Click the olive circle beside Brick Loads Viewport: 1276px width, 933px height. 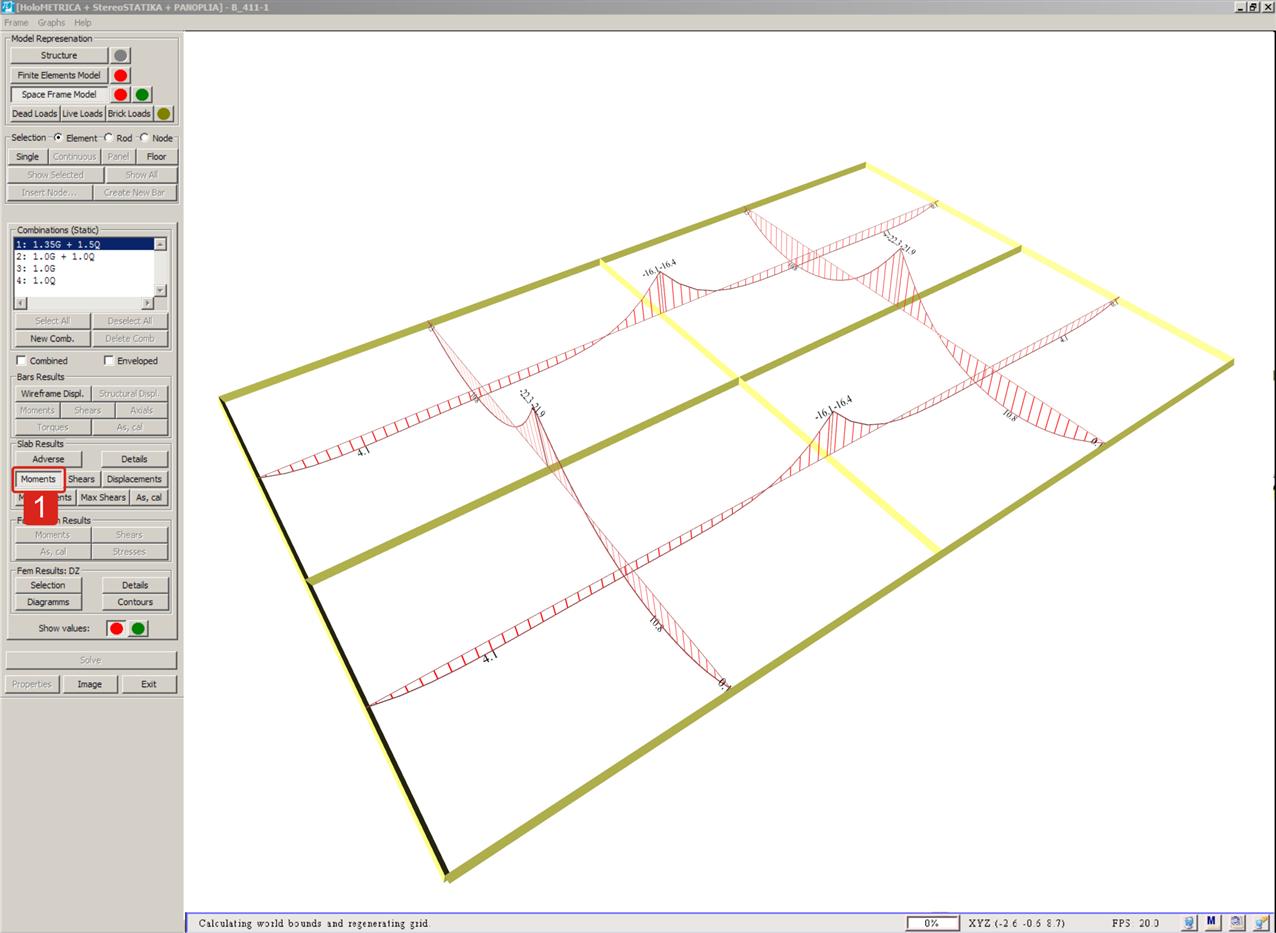tap(164, 114)
